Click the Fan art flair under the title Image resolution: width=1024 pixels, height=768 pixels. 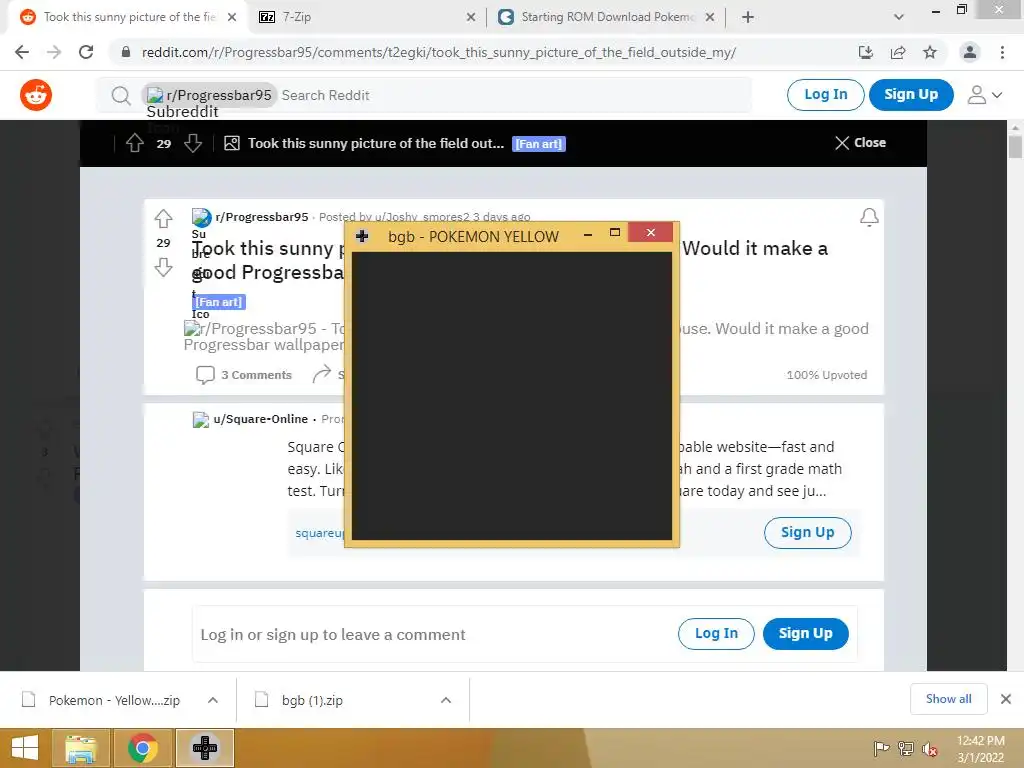point(219,302)
